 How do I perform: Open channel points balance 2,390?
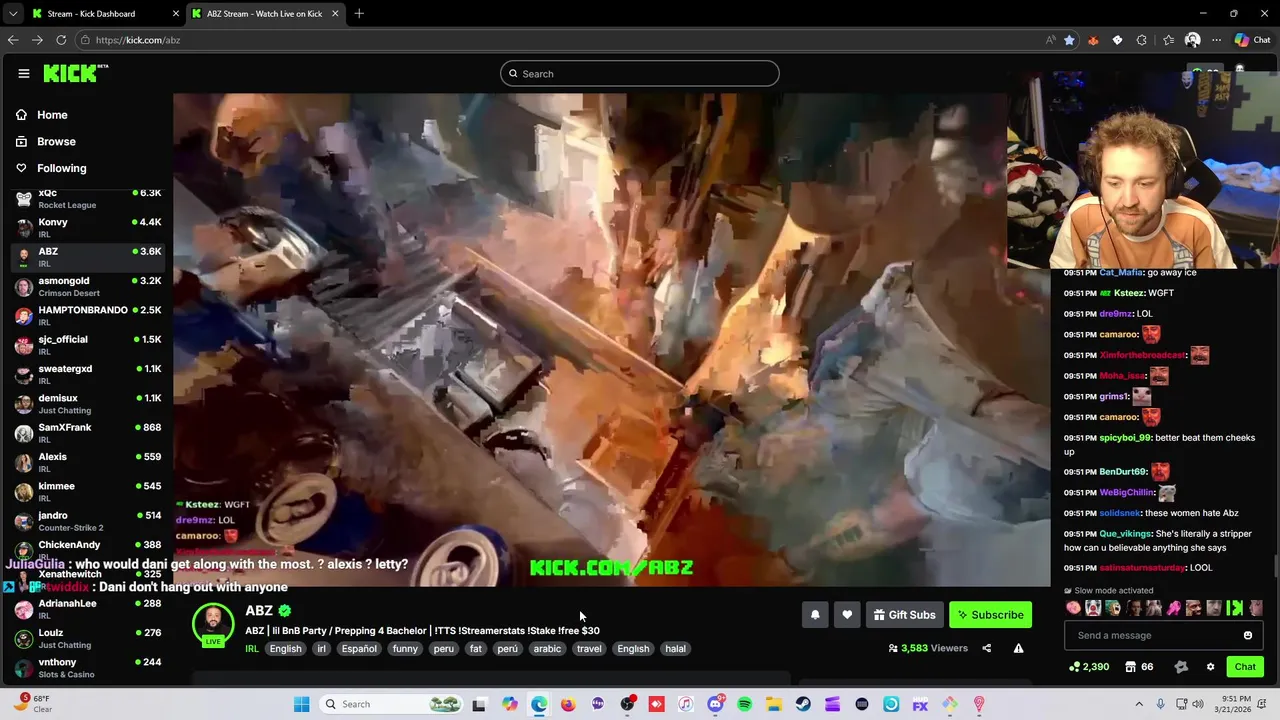pyautogui.click(x=1089, y=667)
